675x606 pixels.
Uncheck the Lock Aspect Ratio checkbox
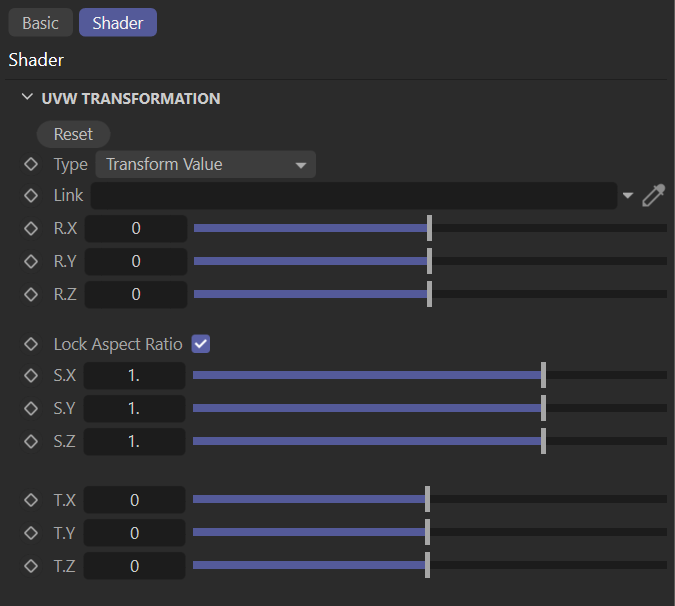click(x=201, y=344)
